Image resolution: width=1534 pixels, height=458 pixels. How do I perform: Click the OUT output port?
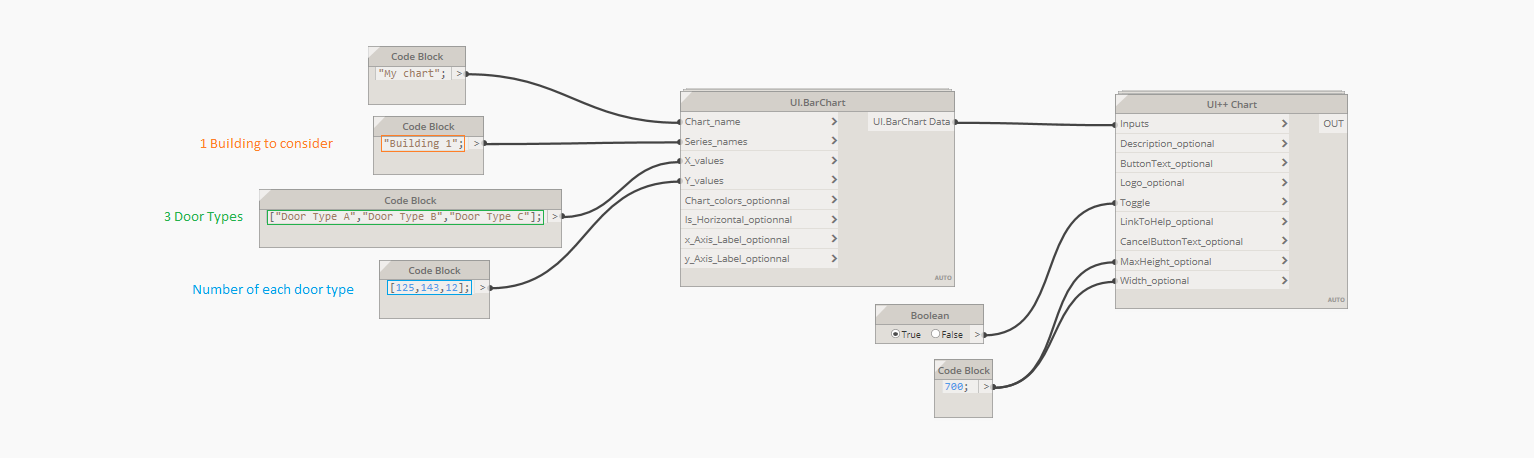[x=1333, y=124]
